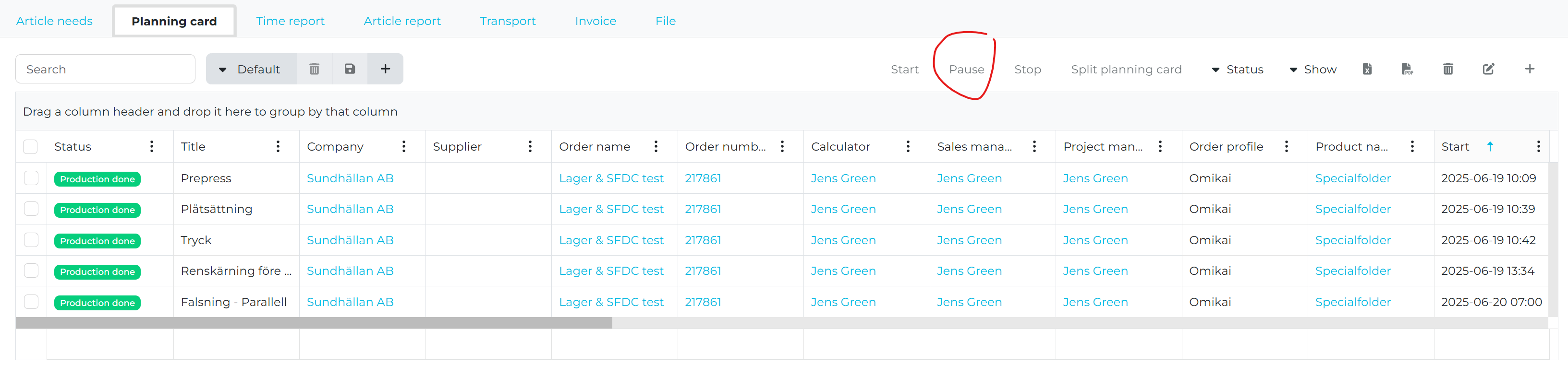This screenshot has width=1568, height=365.
Task: Open the Transport tab
Action: (x=507, y=21)
